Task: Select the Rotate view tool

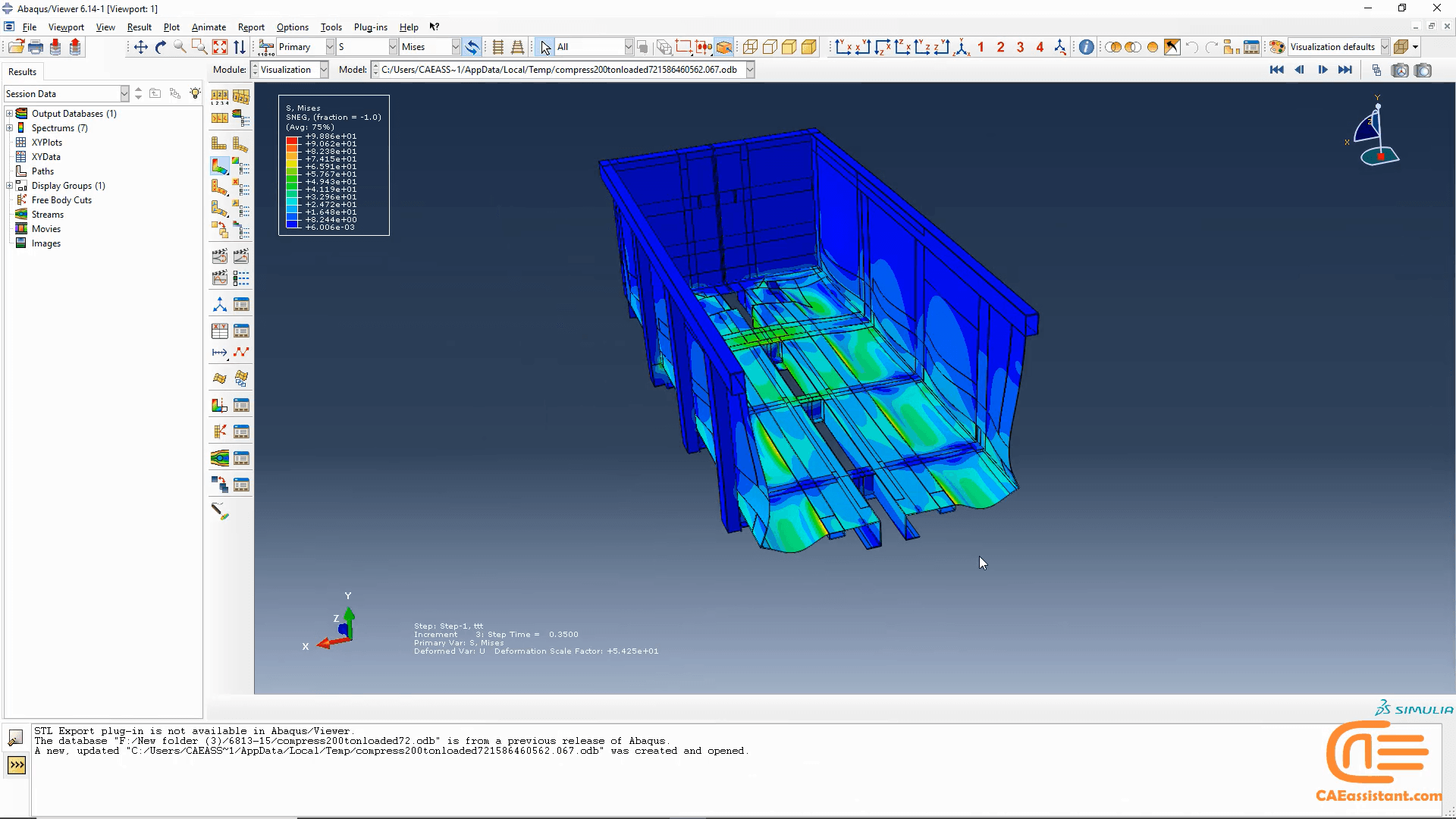Action: (x=160, y=47)
